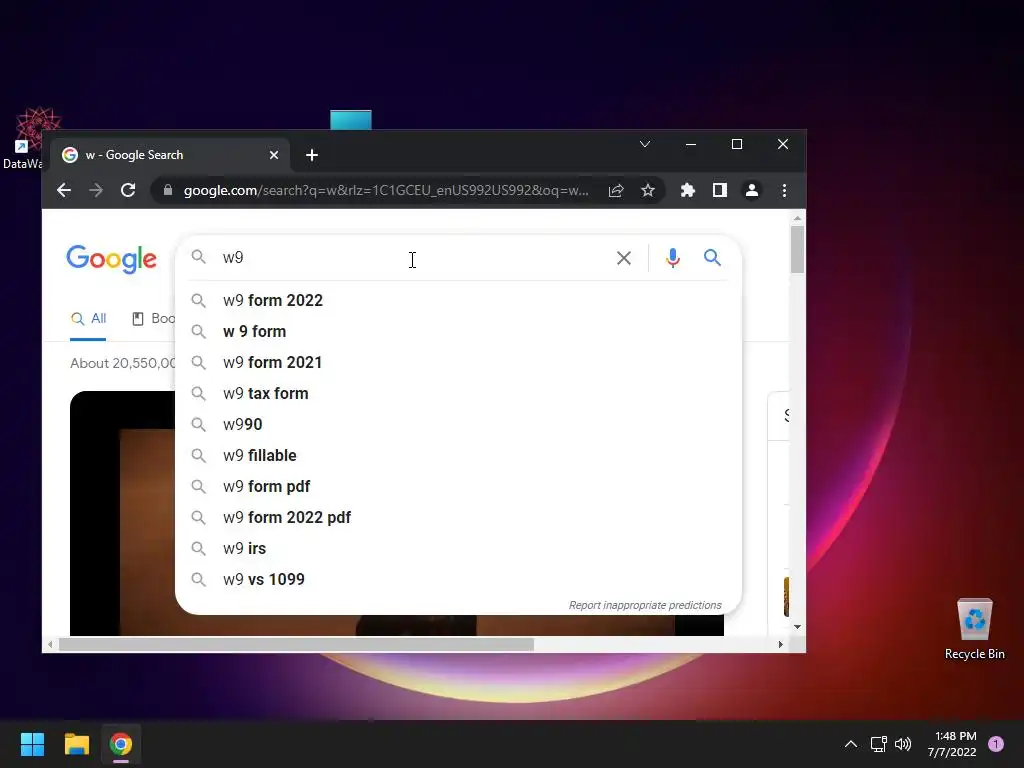The image size is (1024, 768).
Task: Select suggestion 'w9 fillable'
Action: [458, 456]
